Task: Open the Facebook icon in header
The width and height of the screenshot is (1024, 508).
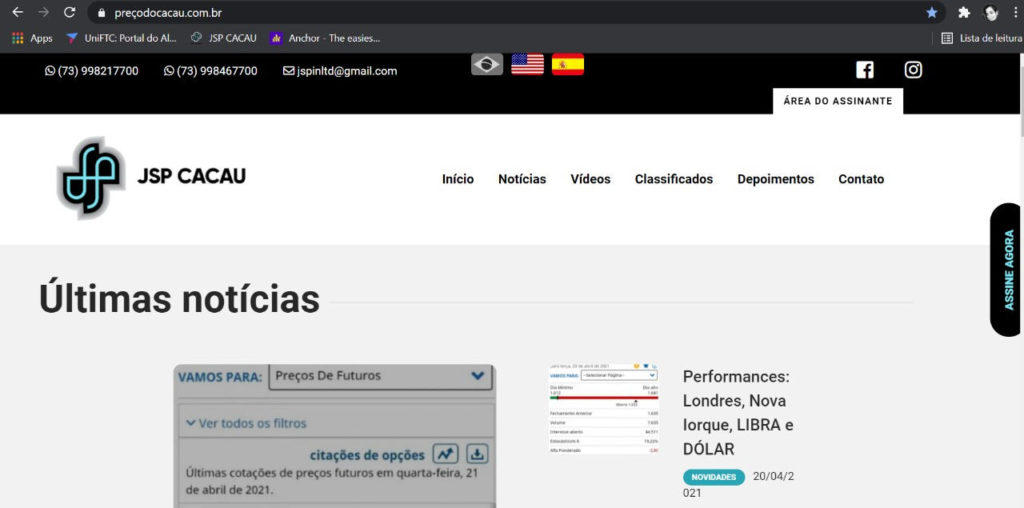Action: [x=865, y=70]
